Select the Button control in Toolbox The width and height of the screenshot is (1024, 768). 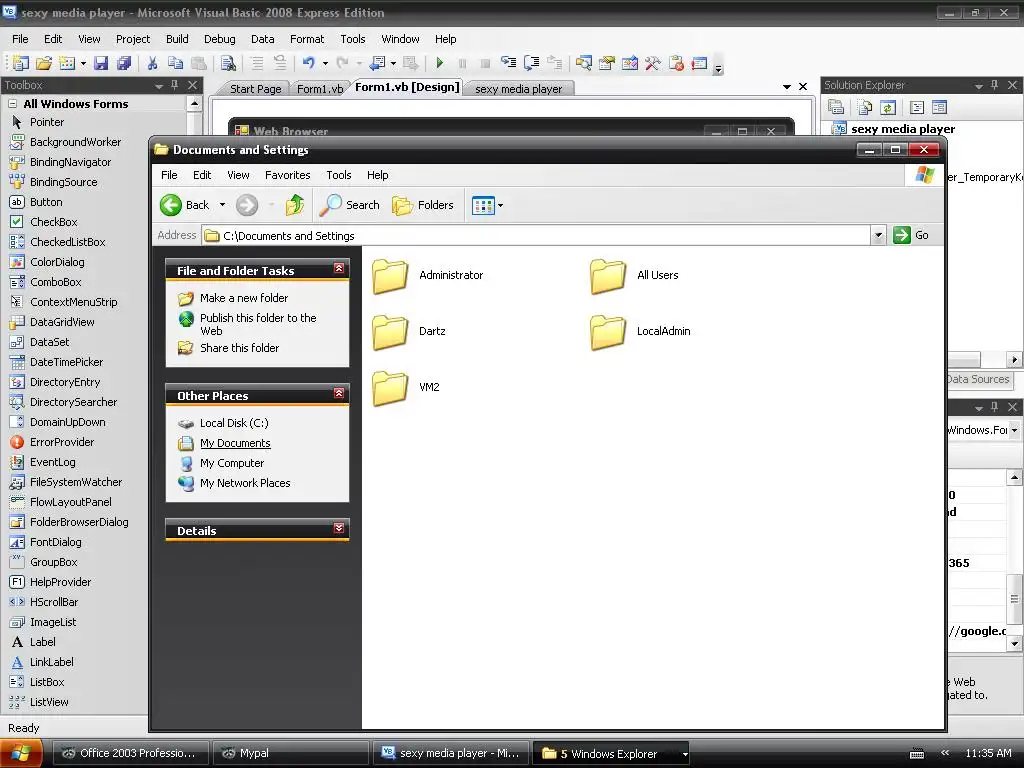pyautogui.click(x=46, y=202)
